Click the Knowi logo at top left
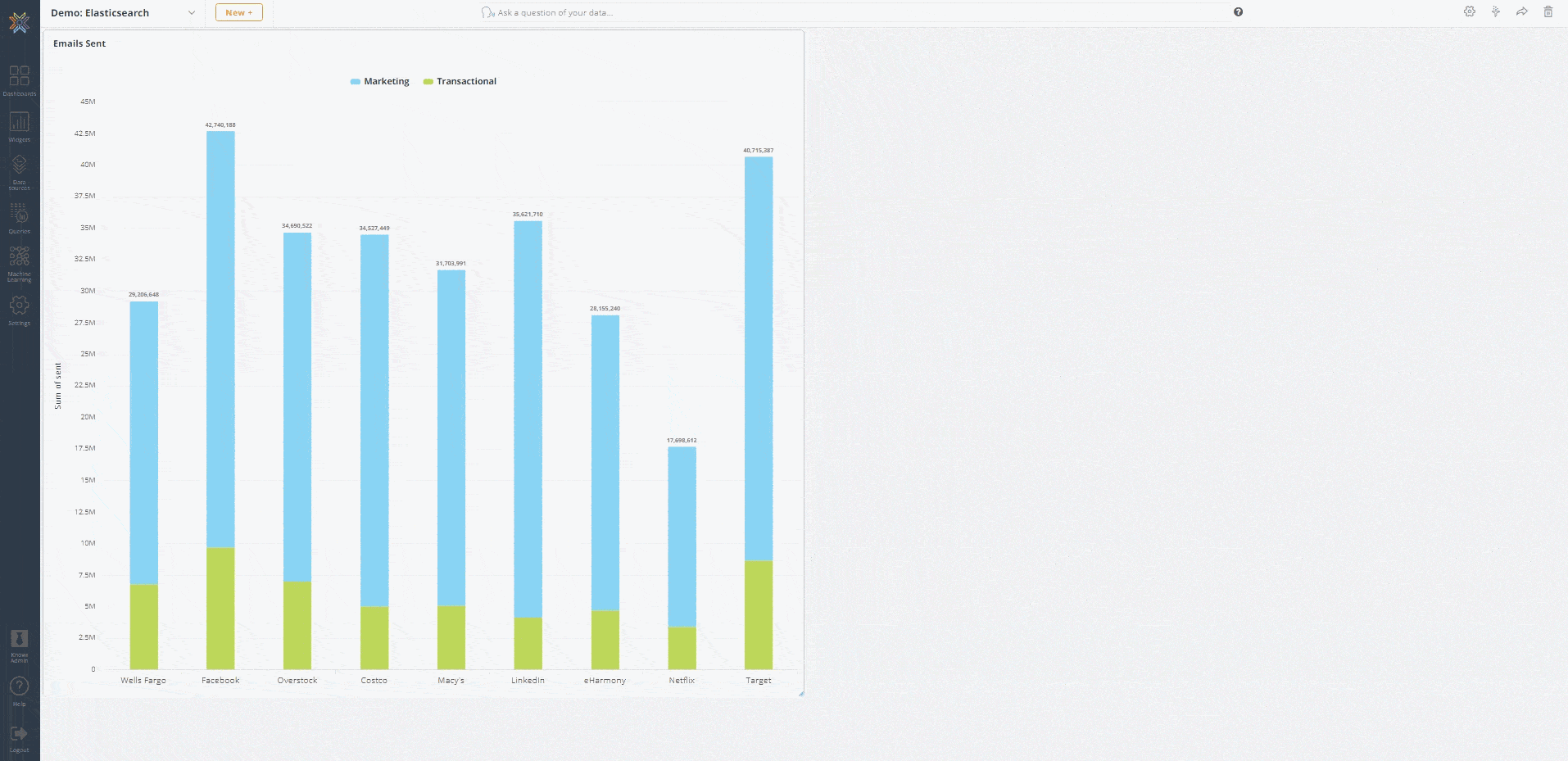The height and width of the screenshot is (761, 1568). [x=19, y=21]
